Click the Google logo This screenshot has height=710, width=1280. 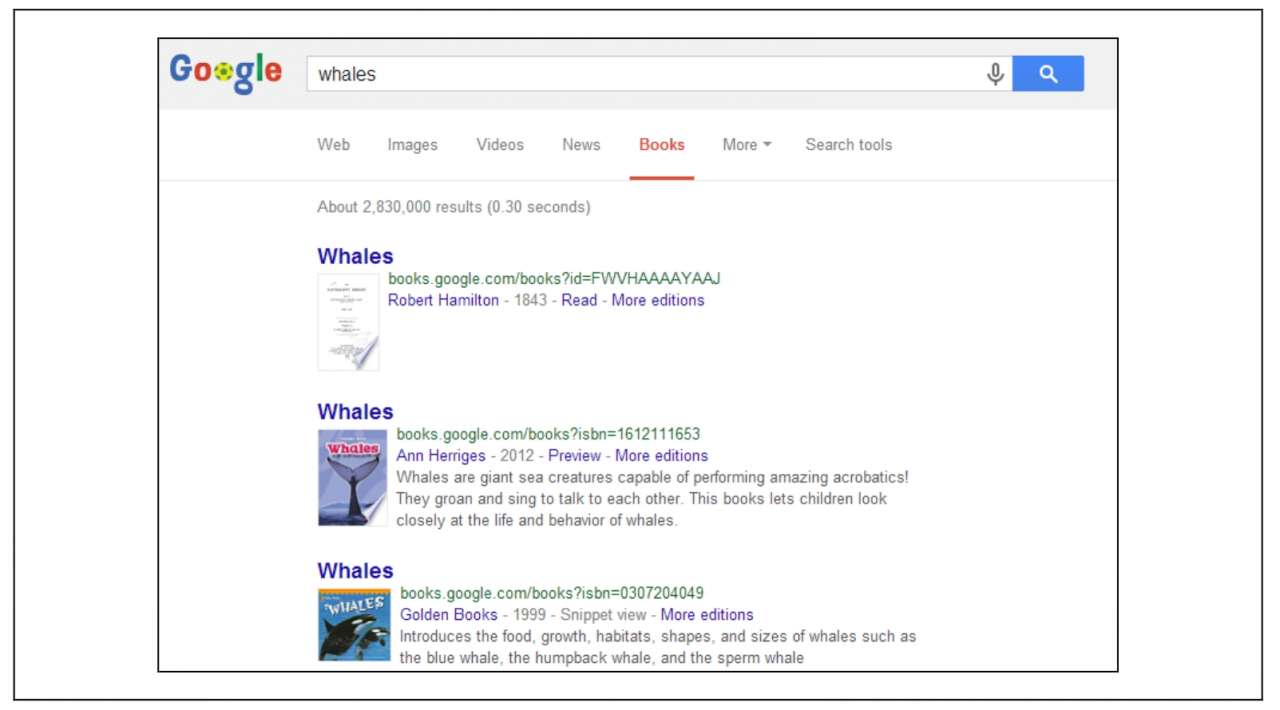[x=225, y=72]
